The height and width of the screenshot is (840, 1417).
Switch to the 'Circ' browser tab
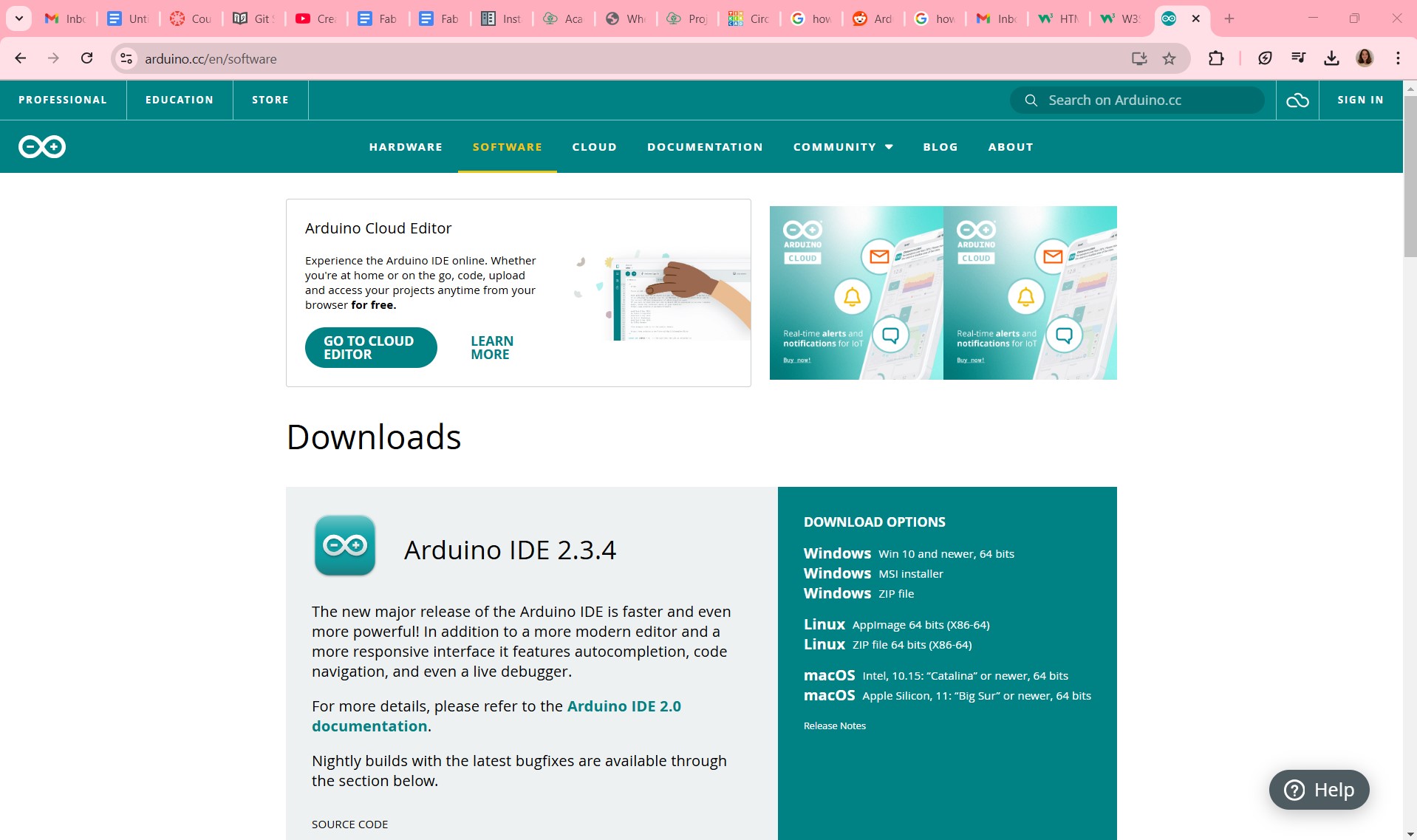click(748, 18)
